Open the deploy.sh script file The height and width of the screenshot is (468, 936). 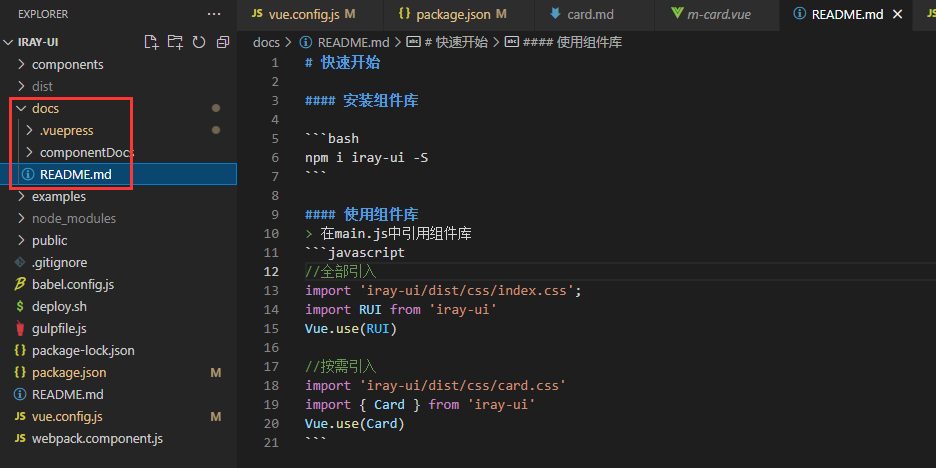[x=118, y=307]
